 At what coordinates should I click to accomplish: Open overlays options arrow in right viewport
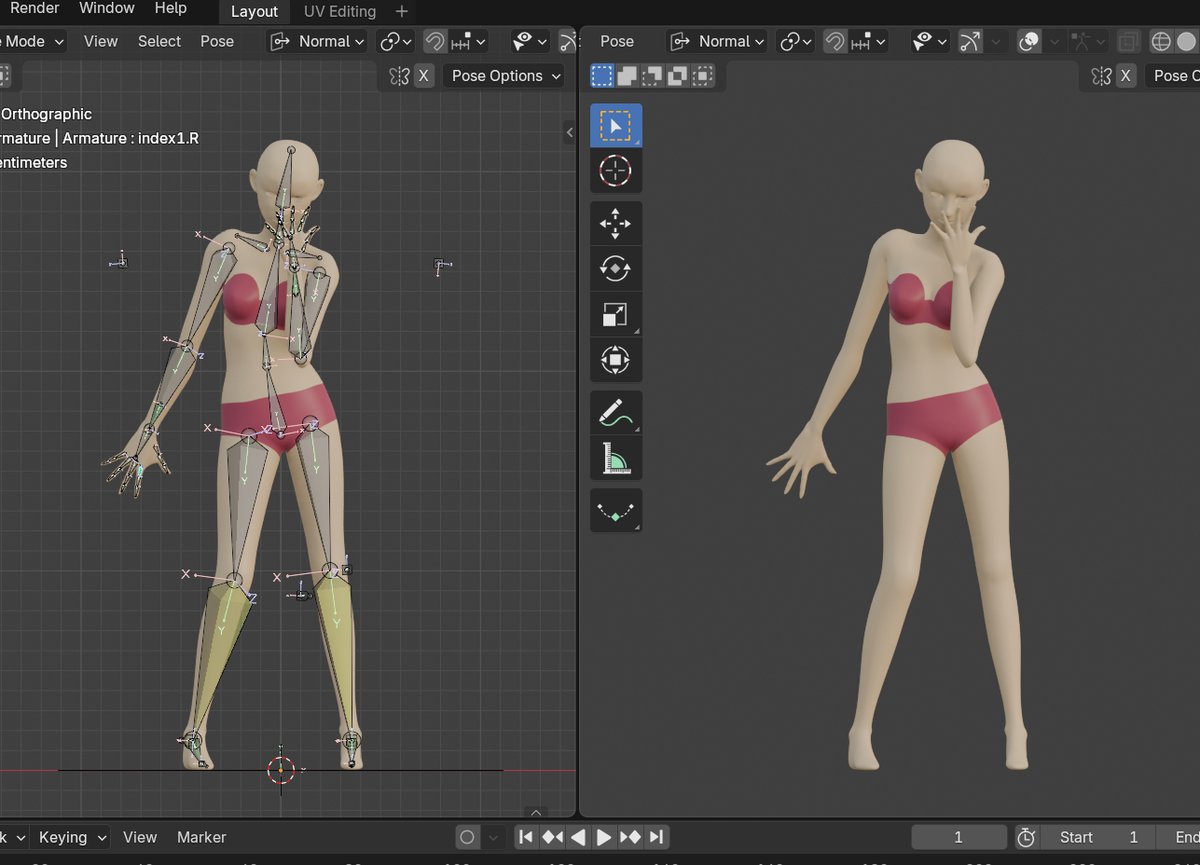[x=1053, y=41]
